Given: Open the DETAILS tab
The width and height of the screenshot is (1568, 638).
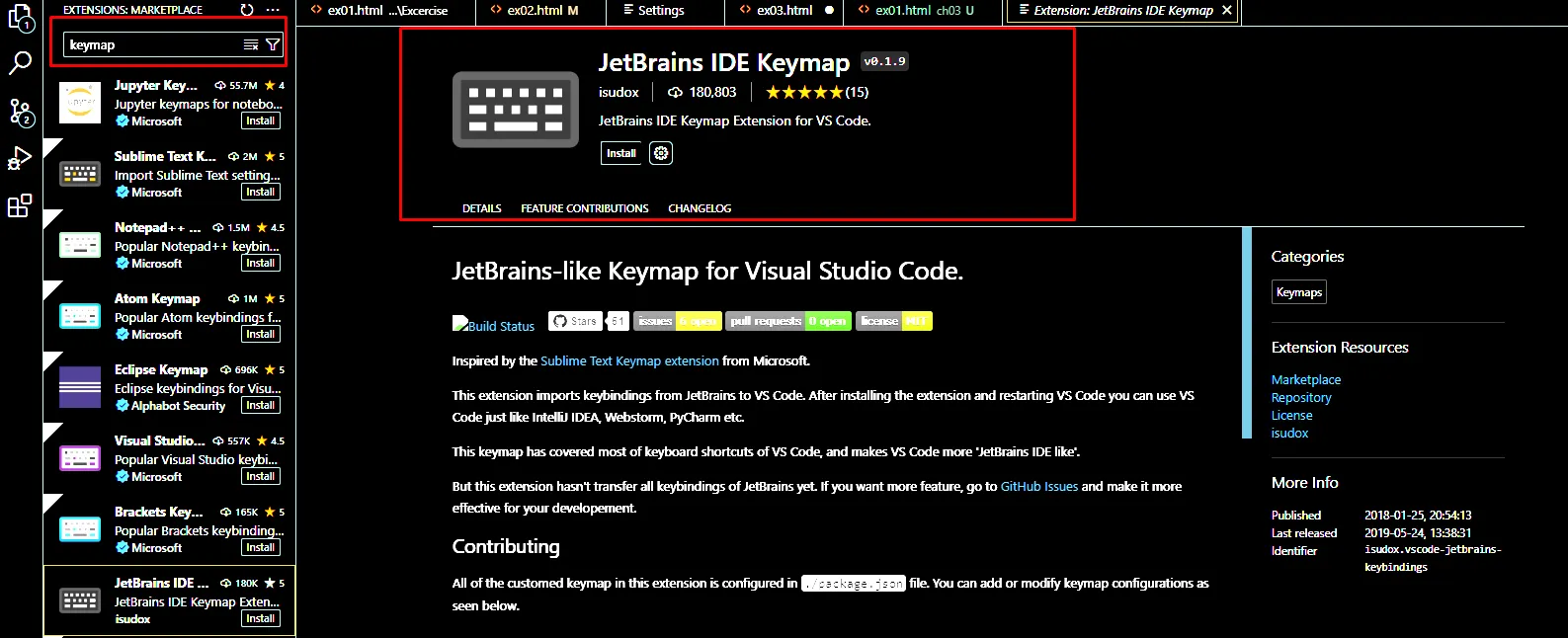Looking at the screenshot, I should [x=482, y=208].
